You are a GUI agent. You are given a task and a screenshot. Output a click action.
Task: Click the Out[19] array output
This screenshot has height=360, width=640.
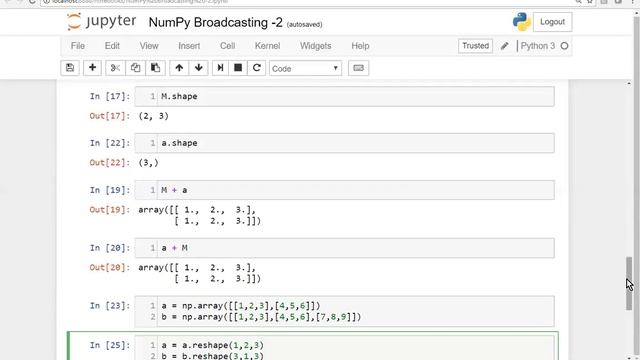(x=200, y=216)
